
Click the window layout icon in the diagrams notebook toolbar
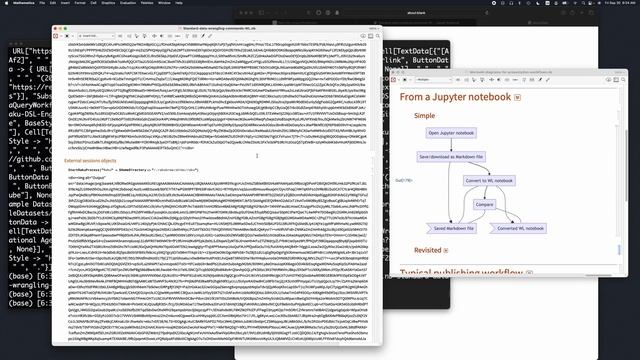616,80
